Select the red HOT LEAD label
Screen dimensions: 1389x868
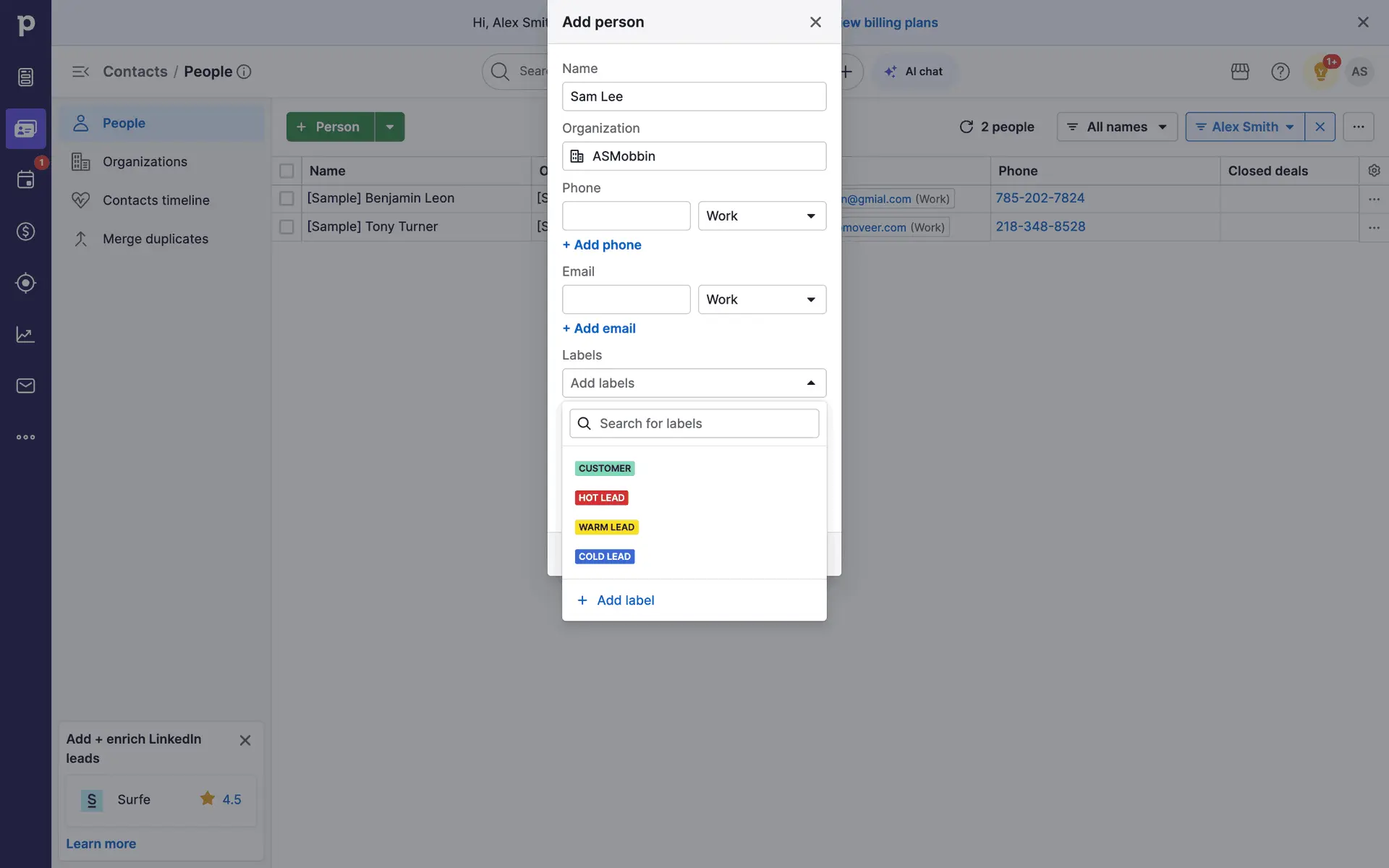(601, 498)
